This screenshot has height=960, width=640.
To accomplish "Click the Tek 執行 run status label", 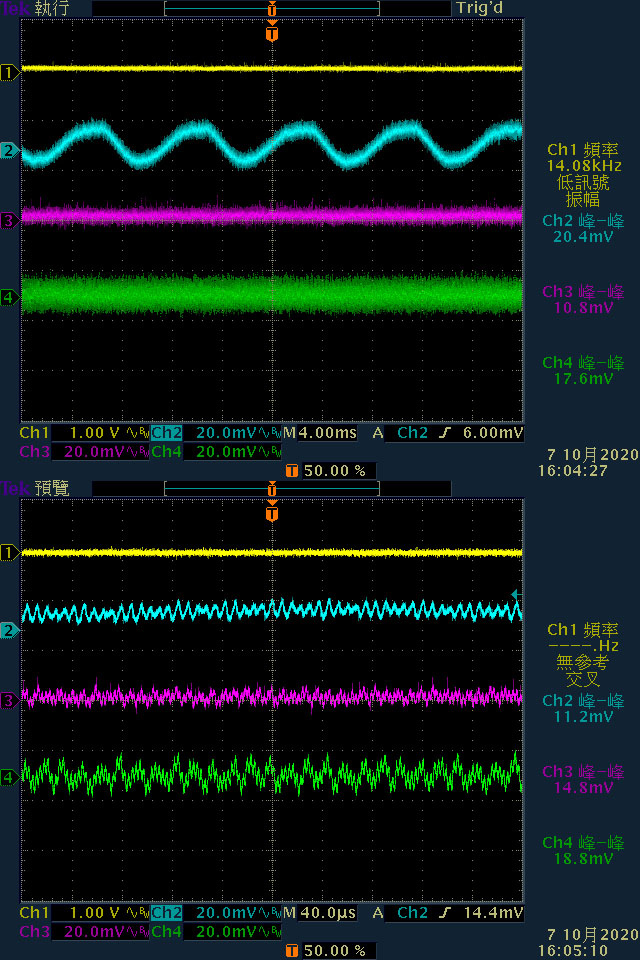I will point(36,8).
